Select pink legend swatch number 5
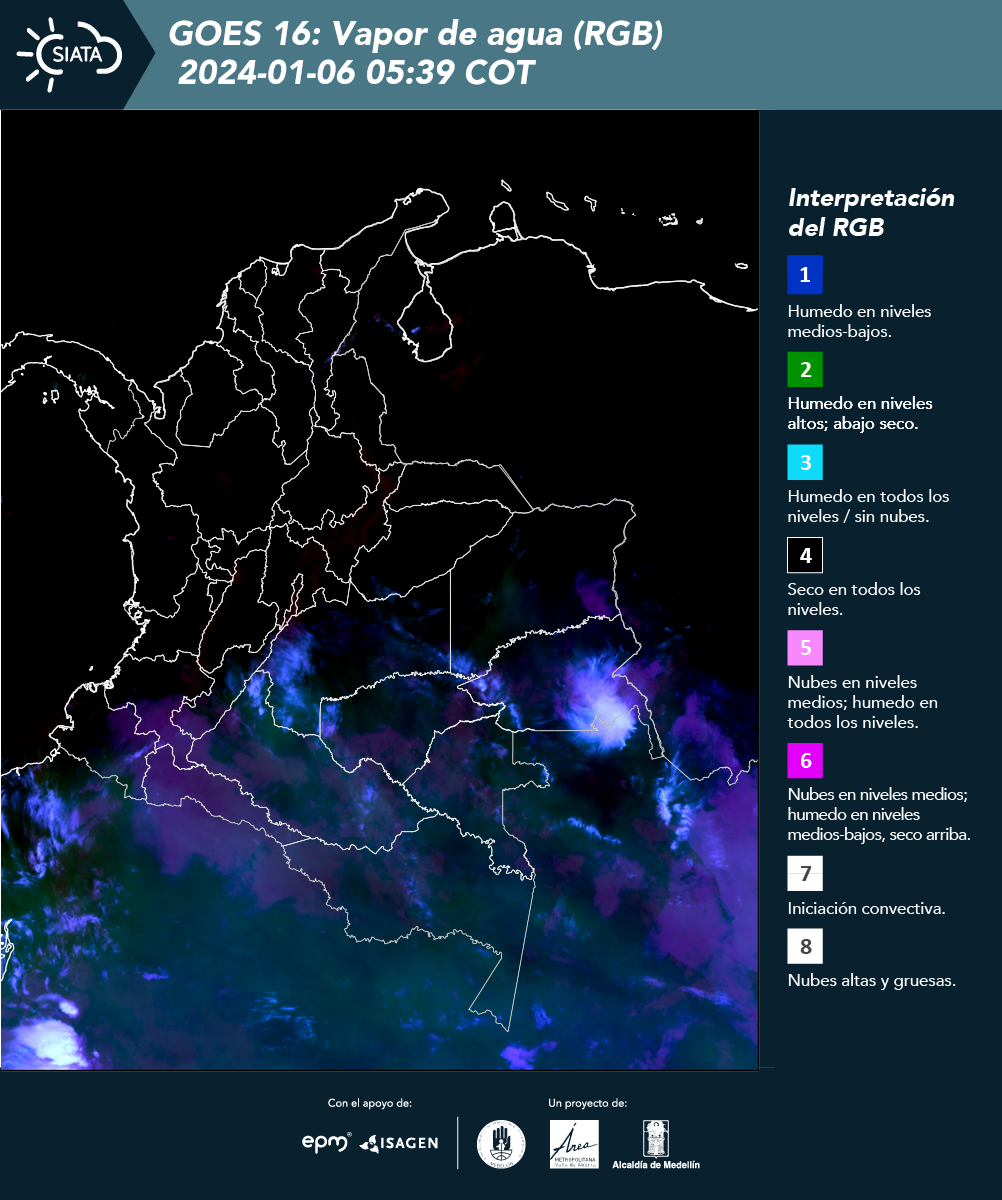This screenshot has width=1002, height=1200. tap(805, 647)
